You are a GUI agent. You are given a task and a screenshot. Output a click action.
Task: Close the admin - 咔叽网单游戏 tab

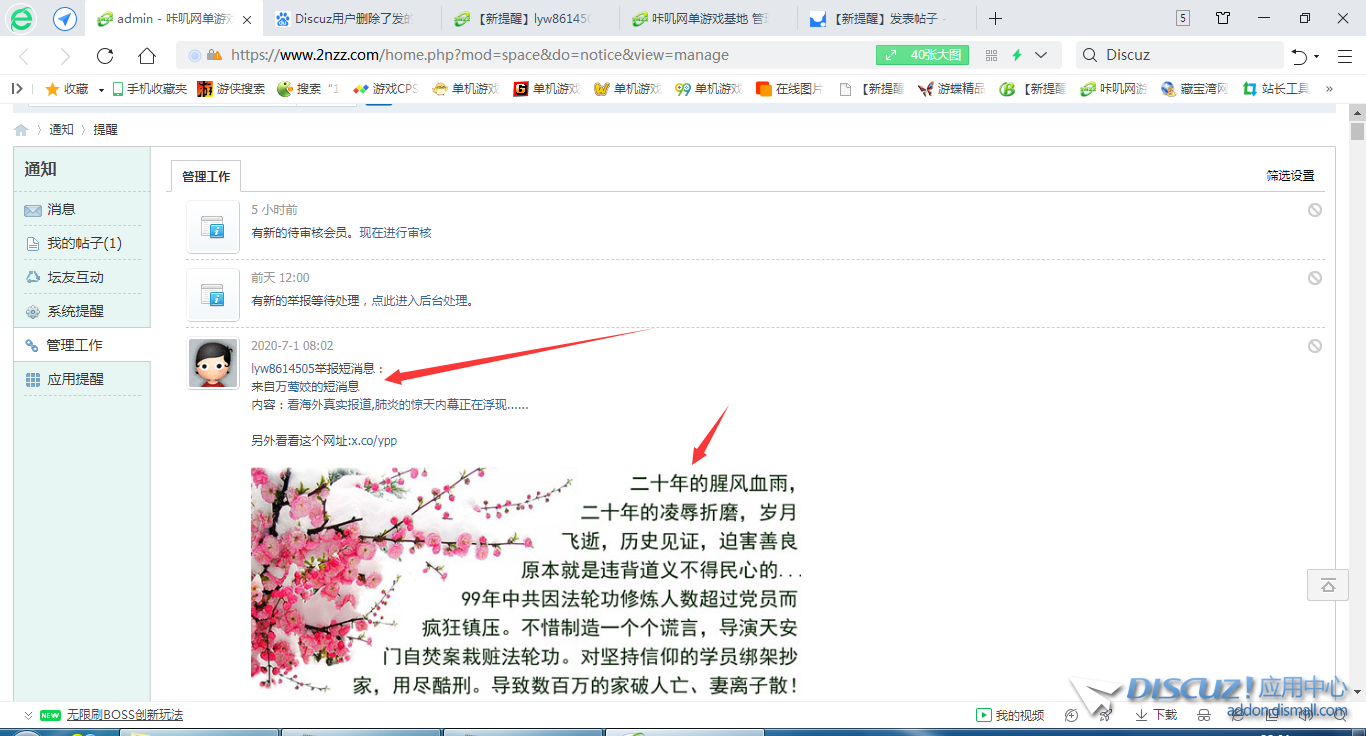click(x=247, y=19)
